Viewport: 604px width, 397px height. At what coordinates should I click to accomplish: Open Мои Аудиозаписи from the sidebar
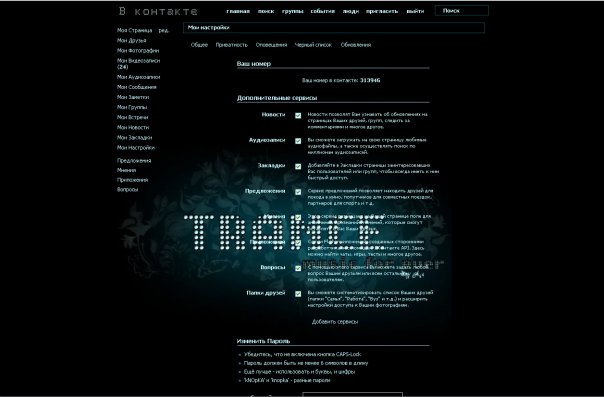(x=139, y=77)
